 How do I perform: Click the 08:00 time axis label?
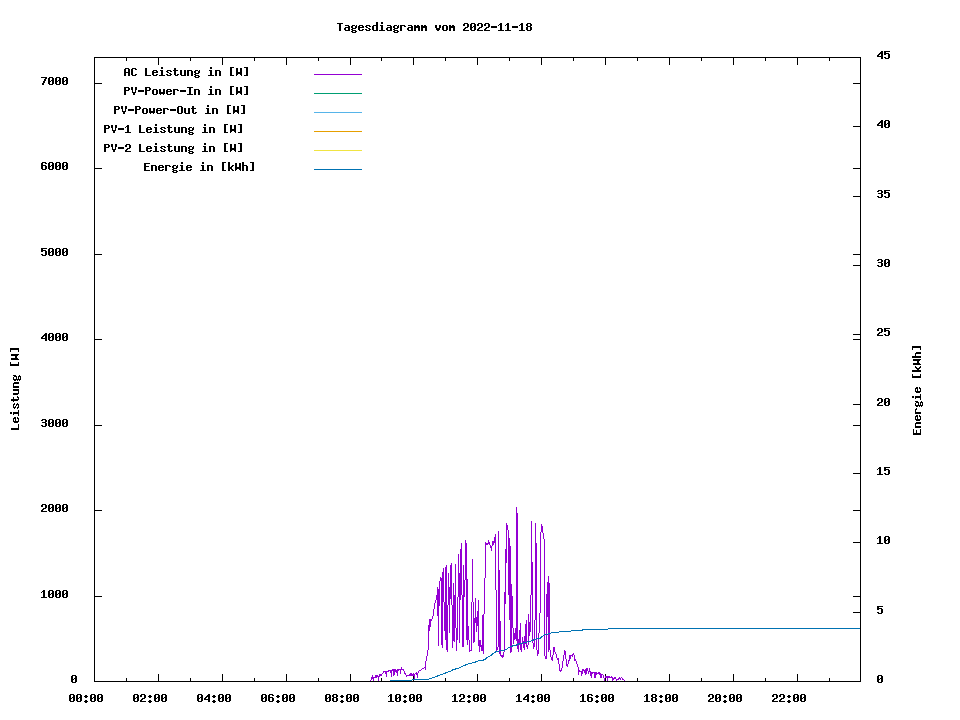click(341, 698)
